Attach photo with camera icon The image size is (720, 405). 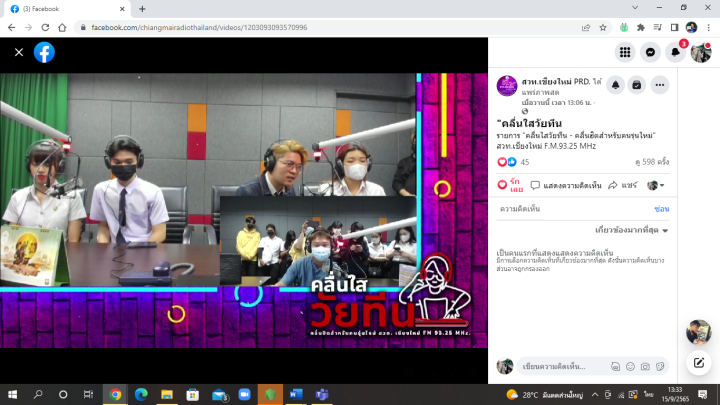pyautogui.click(x=645, y=366)
